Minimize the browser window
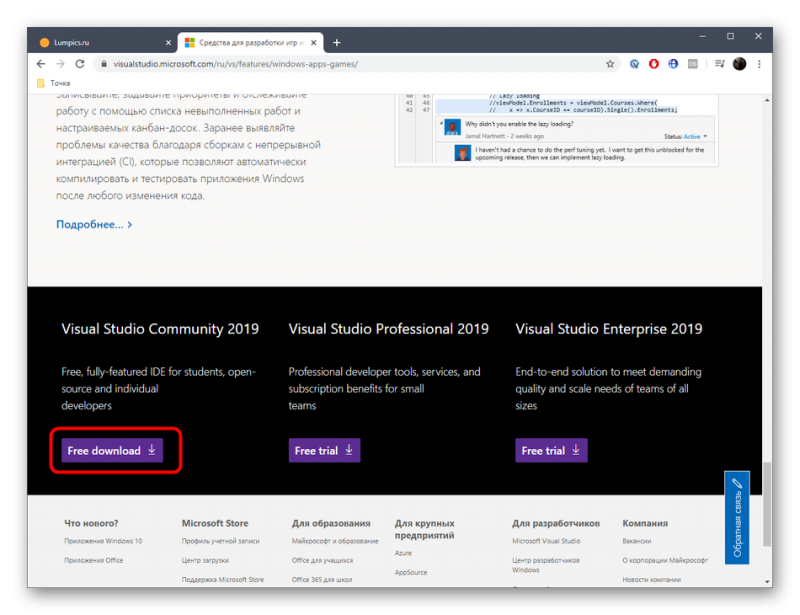The image size is (800, 615). pyautogui.click(x=703, y=36)
